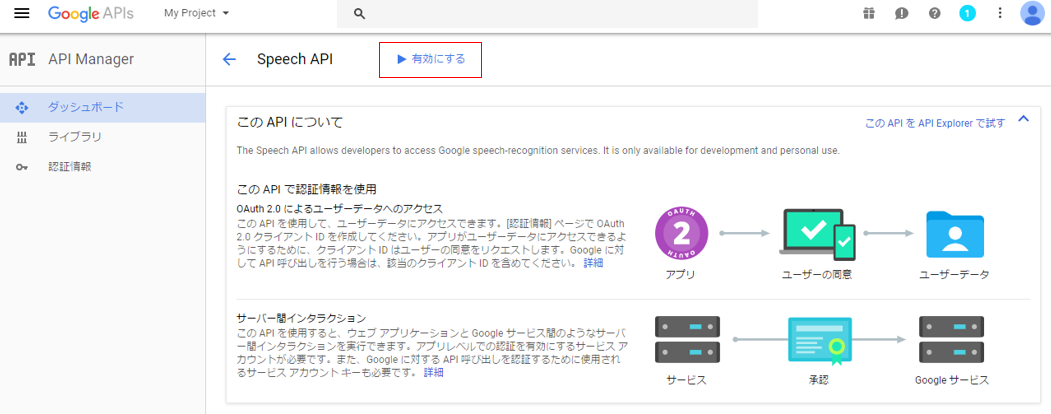Image resolution: width=1051 pixels, height=414 pixels.
Task: Click the ユーザーデータ folder icon
Action: click(x=955, y=234)
